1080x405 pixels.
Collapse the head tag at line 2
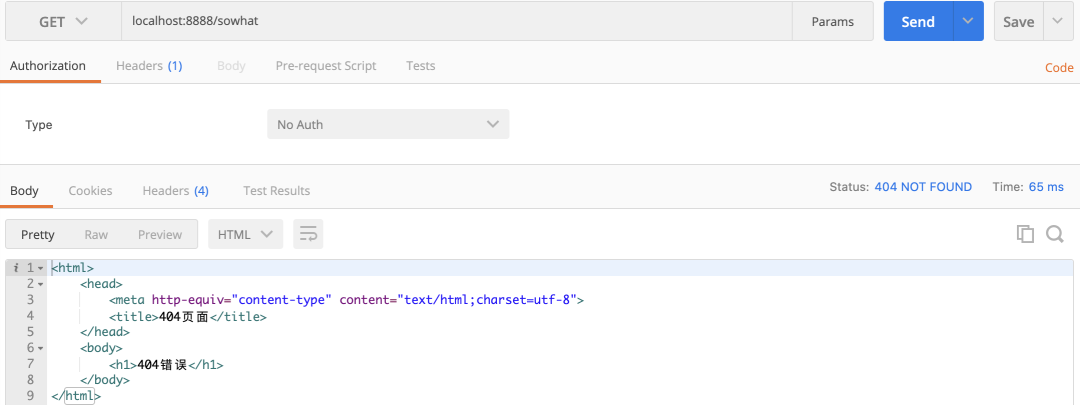(41, 284)
